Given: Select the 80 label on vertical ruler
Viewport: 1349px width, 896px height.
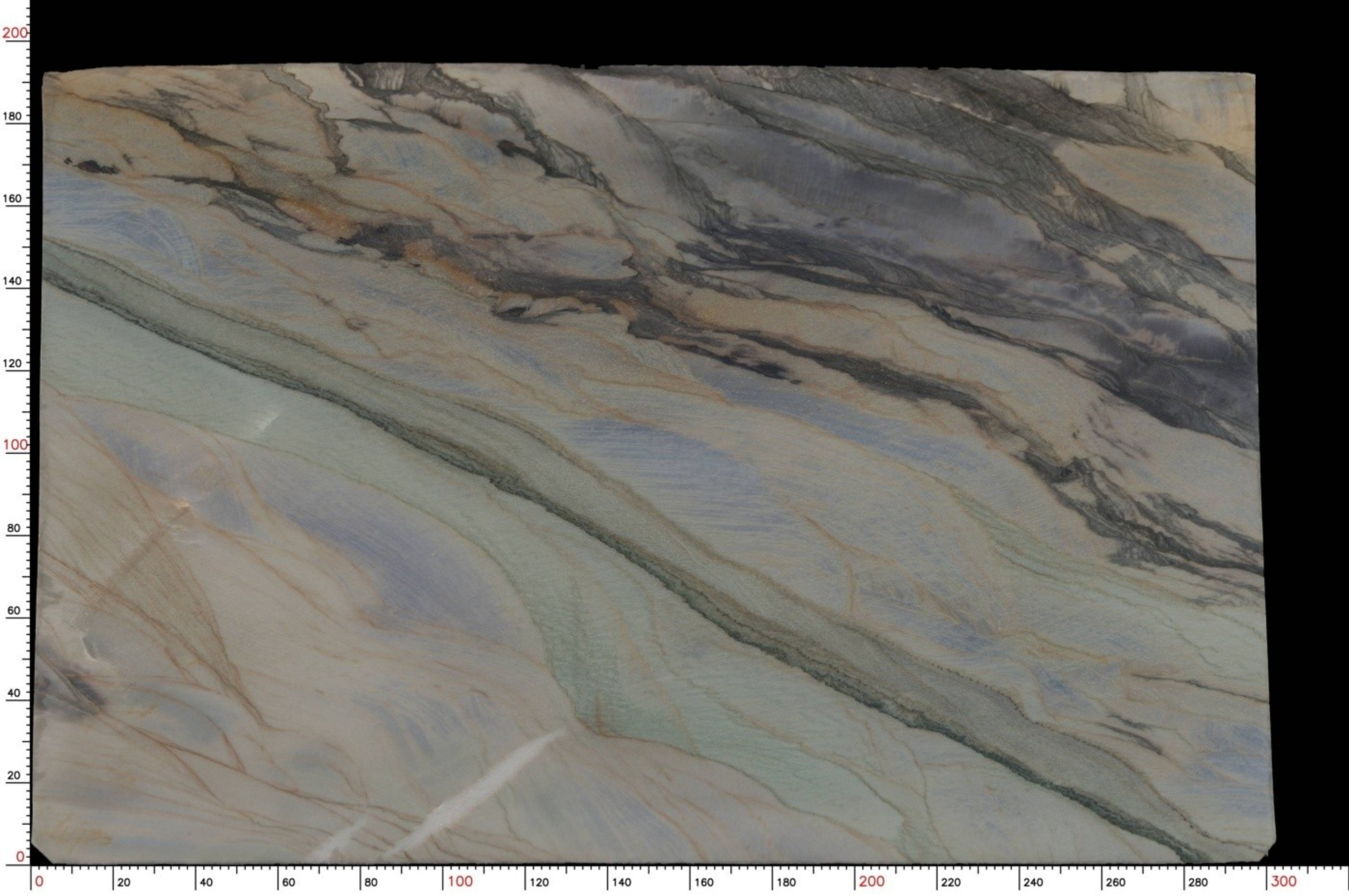Looking at the screenshot, I should click(x=13, y=528).
